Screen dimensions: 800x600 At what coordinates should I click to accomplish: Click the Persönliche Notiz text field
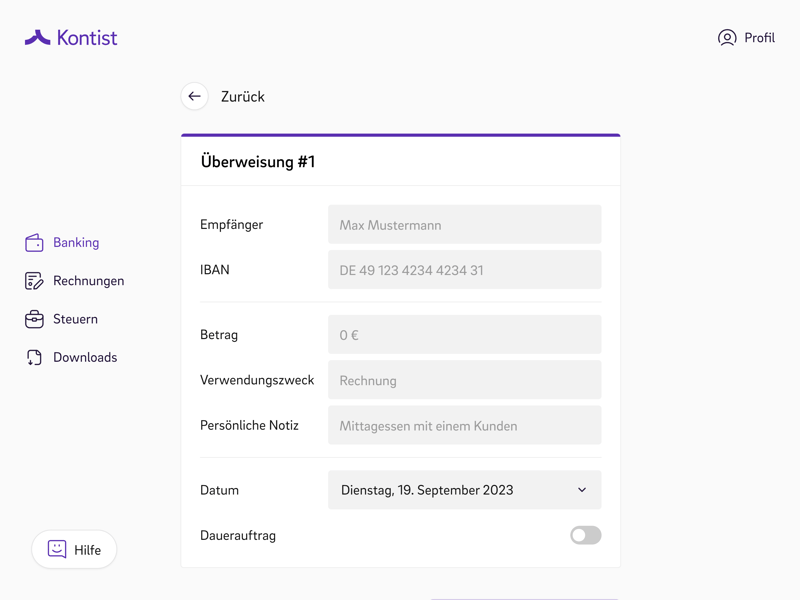coord(464,425)
